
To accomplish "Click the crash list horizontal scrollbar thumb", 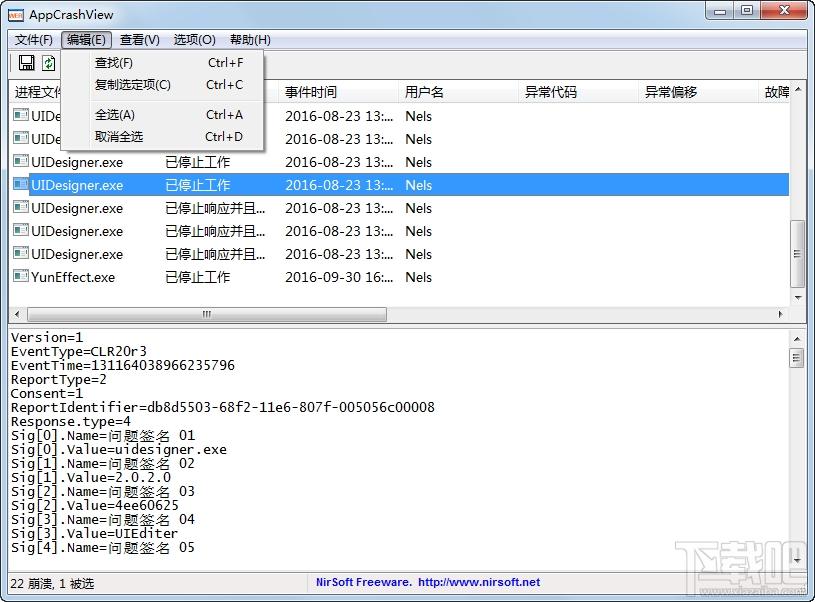I will [x=207, y=314].
